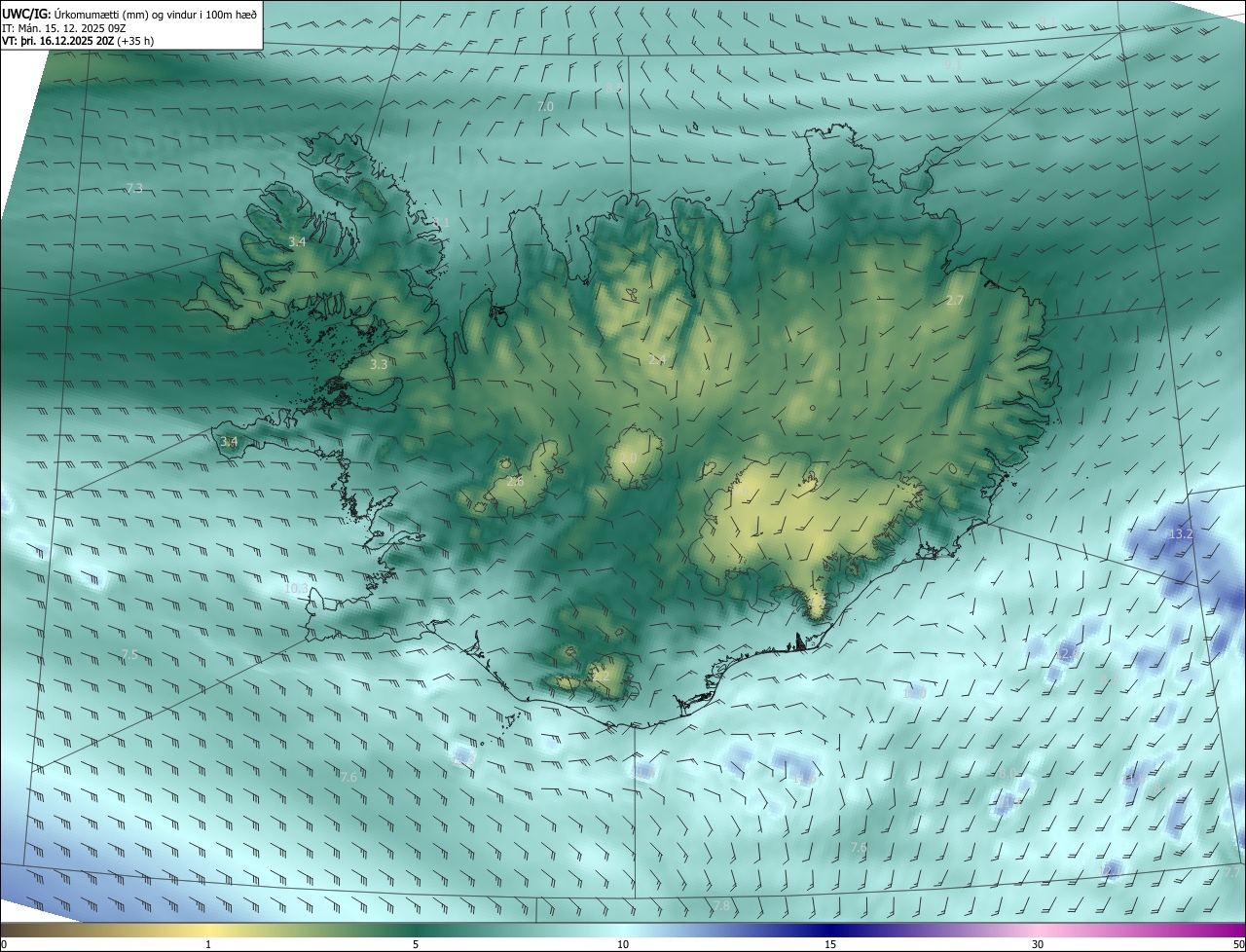Click the 7.3 value label over the sea
1246x952 pixels.
[134, 188]
